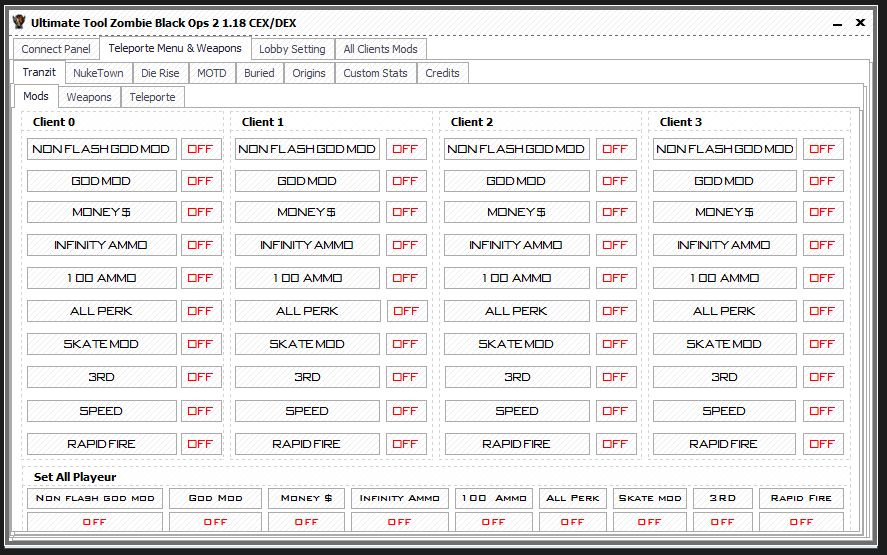This screenshot has height=555, width=887.
Task: Toggle Client 0 3RD OFF switch
Action: pyautogui.click(x=201, y=377)
